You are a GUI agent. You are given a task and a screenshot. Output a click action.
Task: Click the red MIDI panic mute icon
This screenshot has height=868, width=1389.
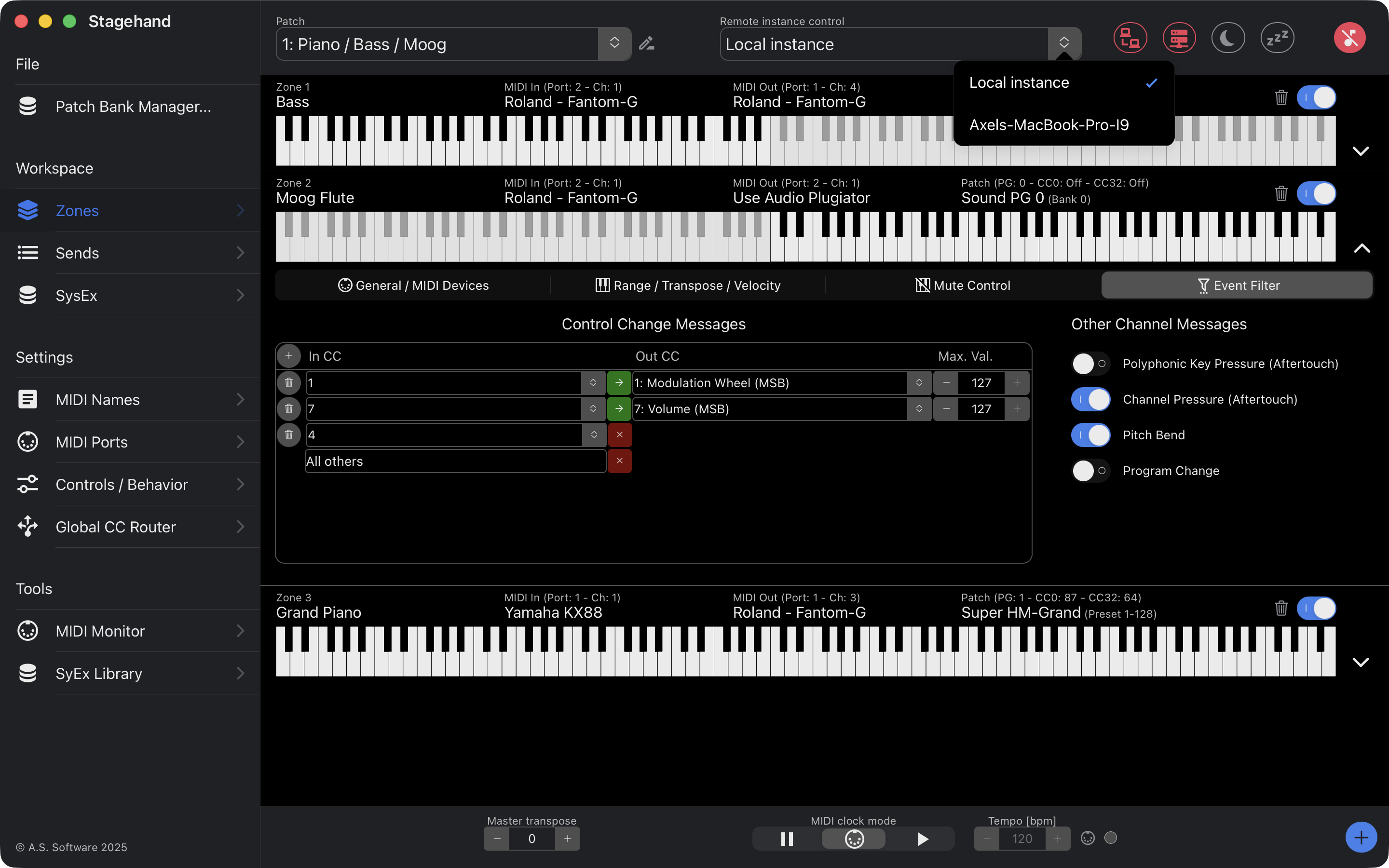pyautogui.click(x=1349, y=38)
